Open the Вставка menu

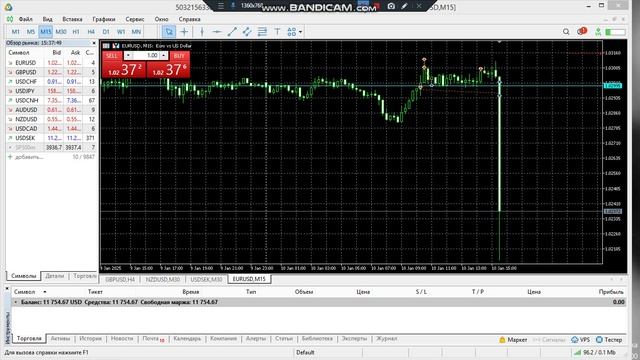72,19
